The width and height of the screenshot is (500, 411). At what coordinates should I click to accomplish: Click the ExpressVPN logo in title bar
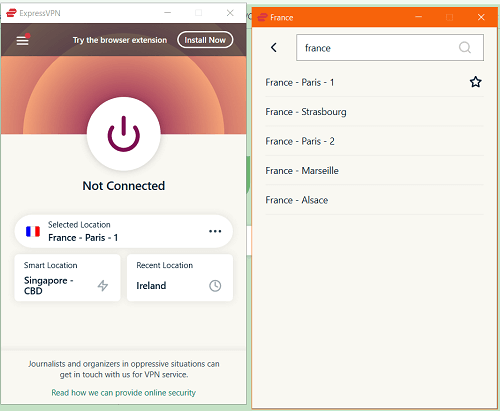tap(11, 13)
